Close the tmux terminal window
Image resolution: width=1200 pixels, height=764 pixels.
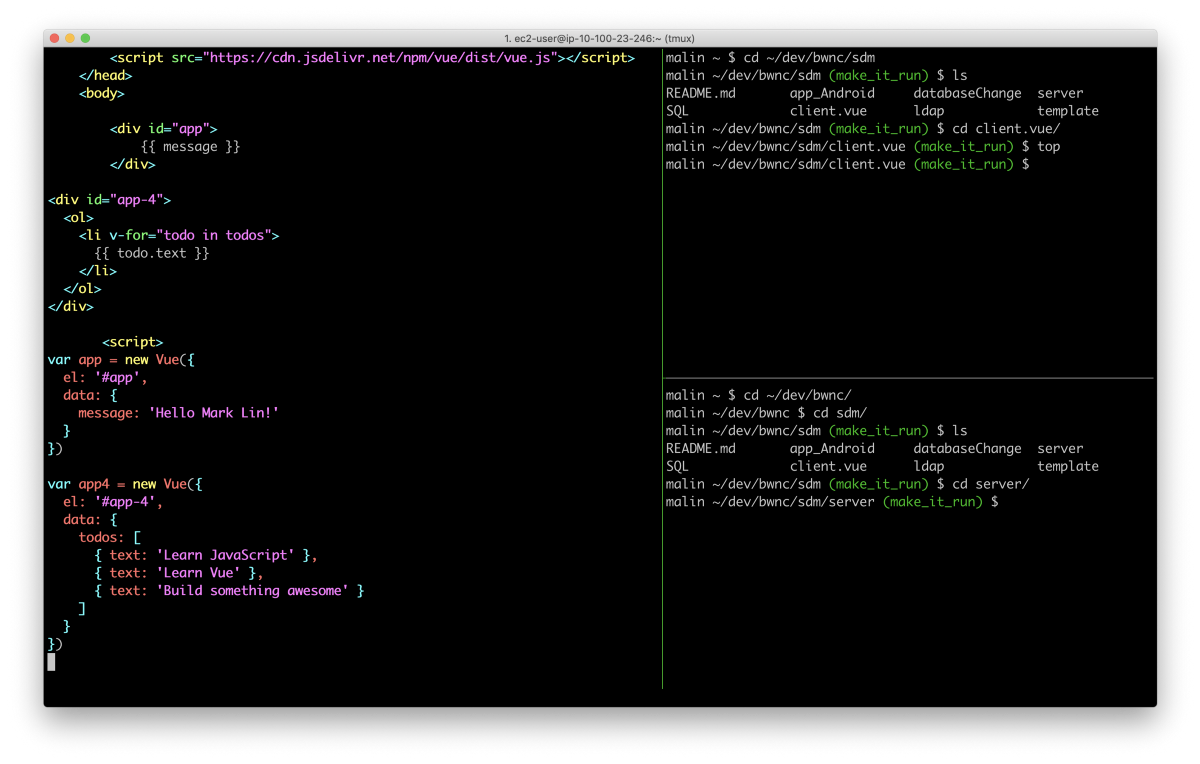pos(56,38)
